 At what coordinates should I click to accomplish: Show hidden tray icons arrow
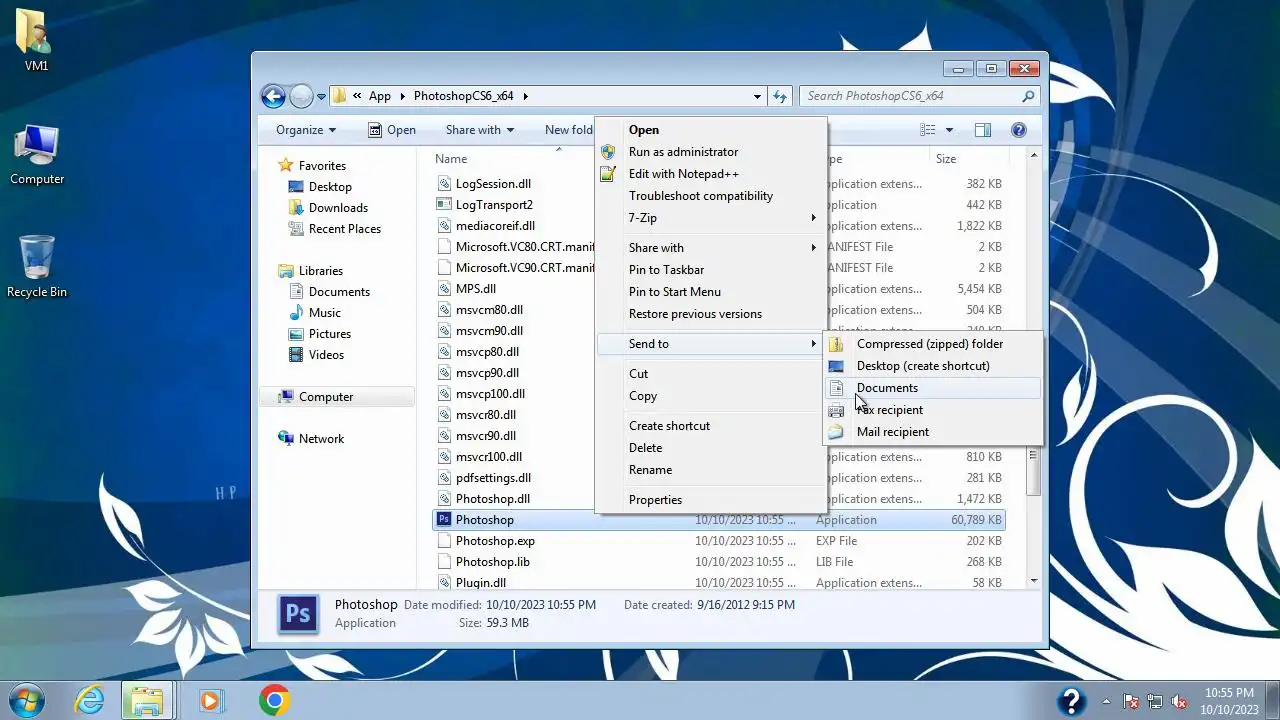pos(1106,701)
